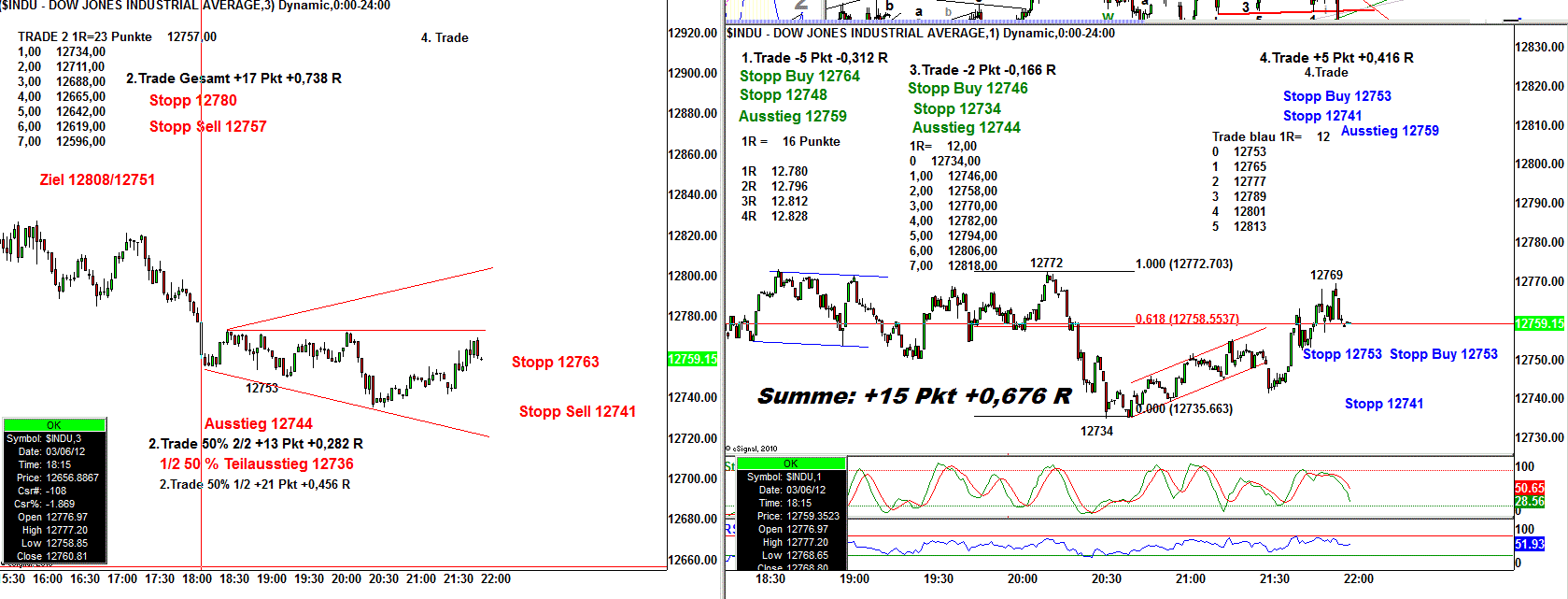Click the '4.Trade +5 Pkt +0,416 R' heading

tap(1335, 58)
